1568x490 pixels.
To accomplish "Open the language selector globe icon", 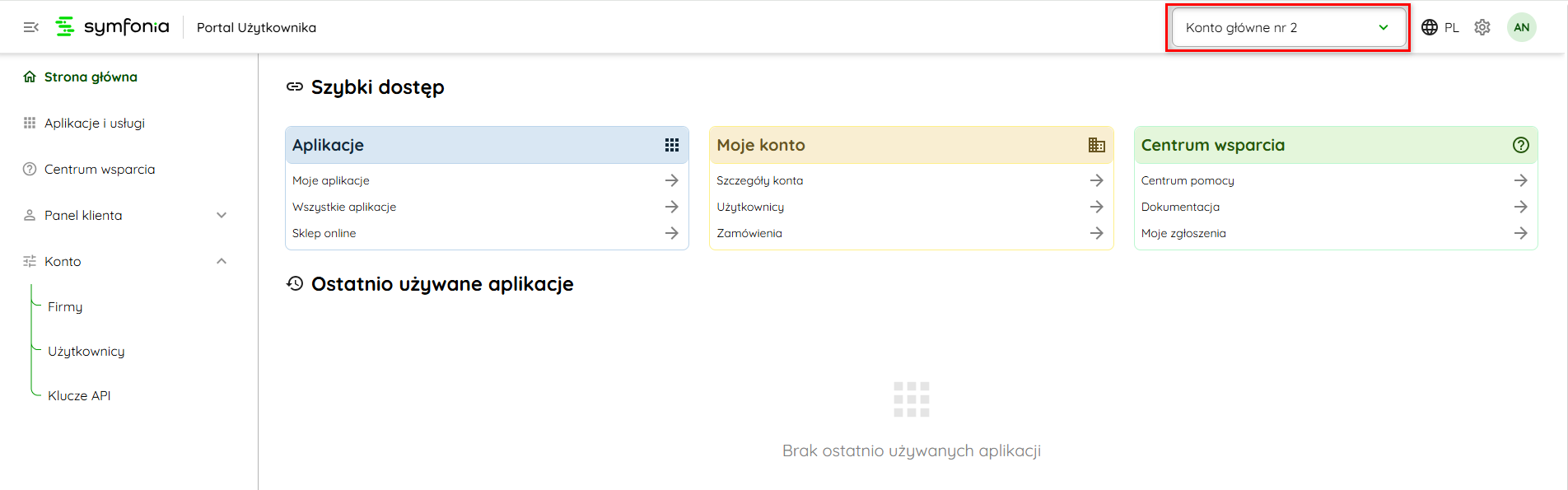I will [1430, 27].
